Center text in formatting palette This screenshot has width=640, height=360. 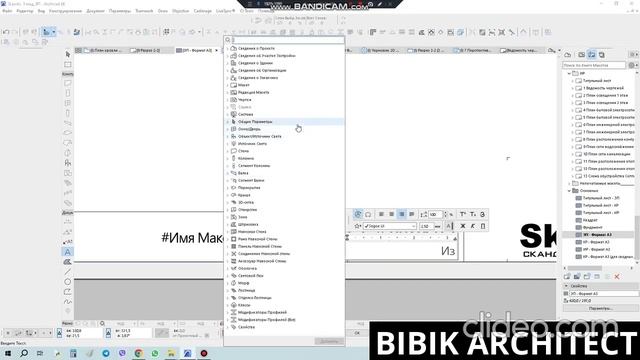[x=391, y=214]
